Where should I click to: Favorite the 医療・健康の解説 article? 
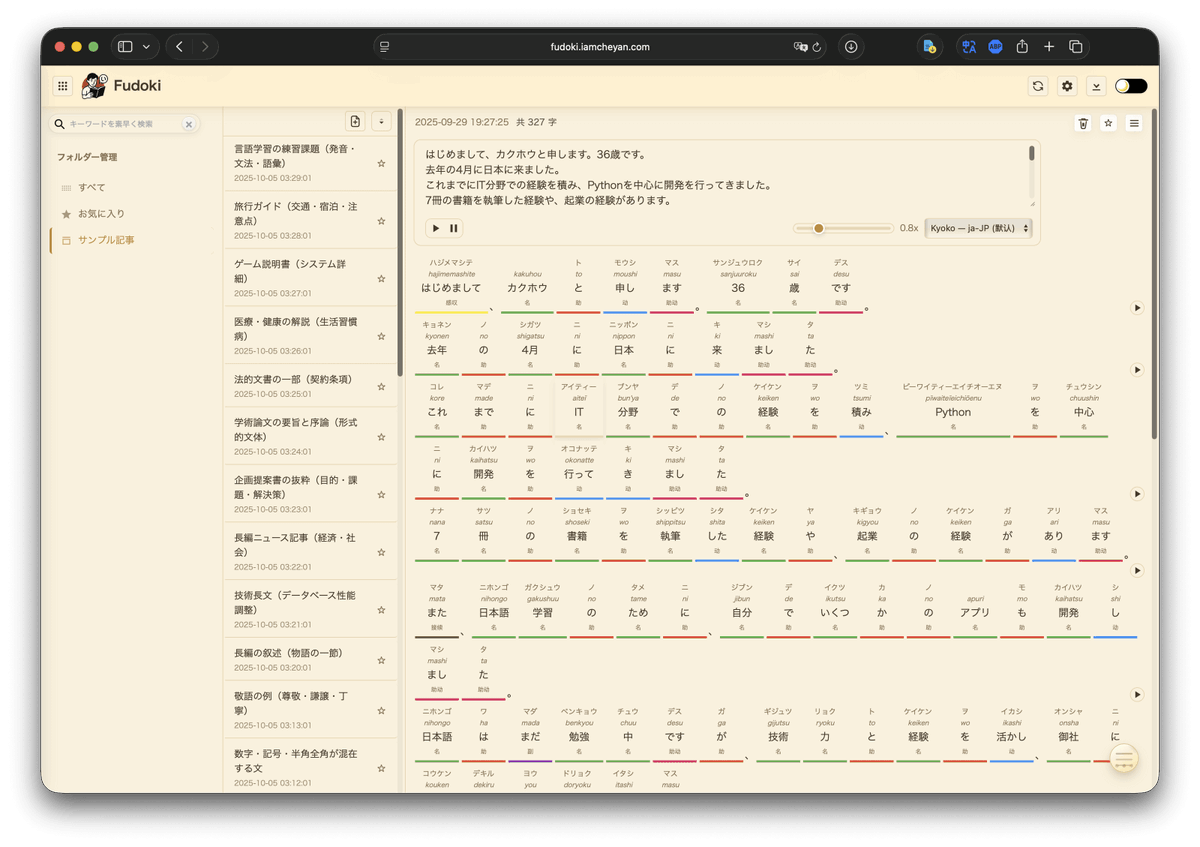pos(381,336)
